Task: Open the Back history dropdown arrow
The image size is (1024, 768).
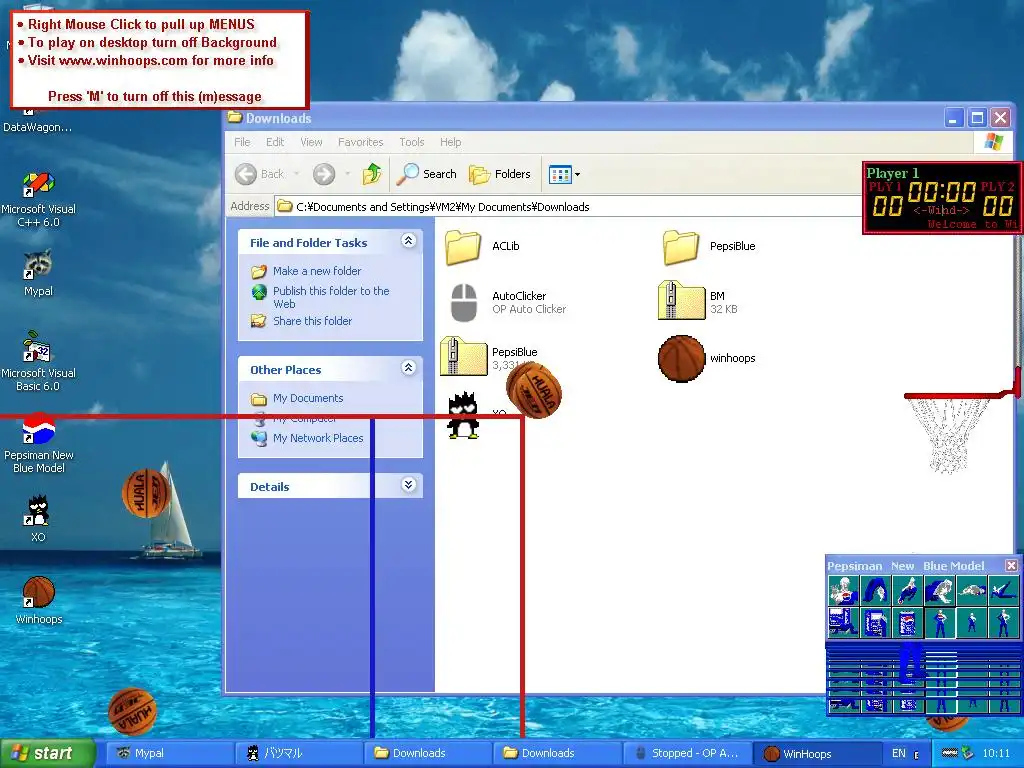Action: click(296, 174)
